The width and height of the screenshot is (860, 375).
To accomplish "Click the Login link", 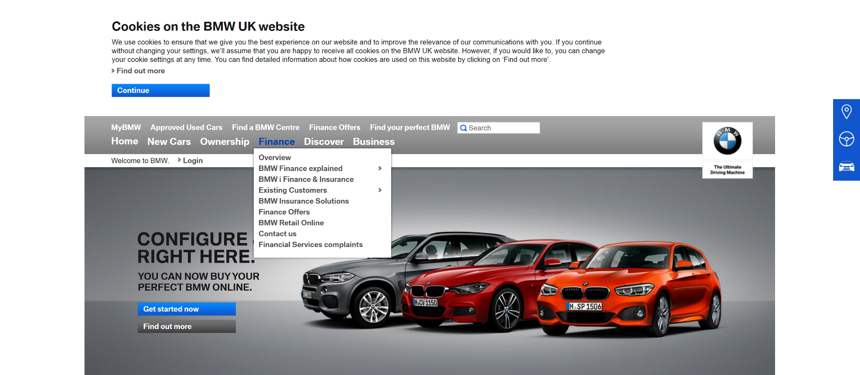I will coord(190,161).
